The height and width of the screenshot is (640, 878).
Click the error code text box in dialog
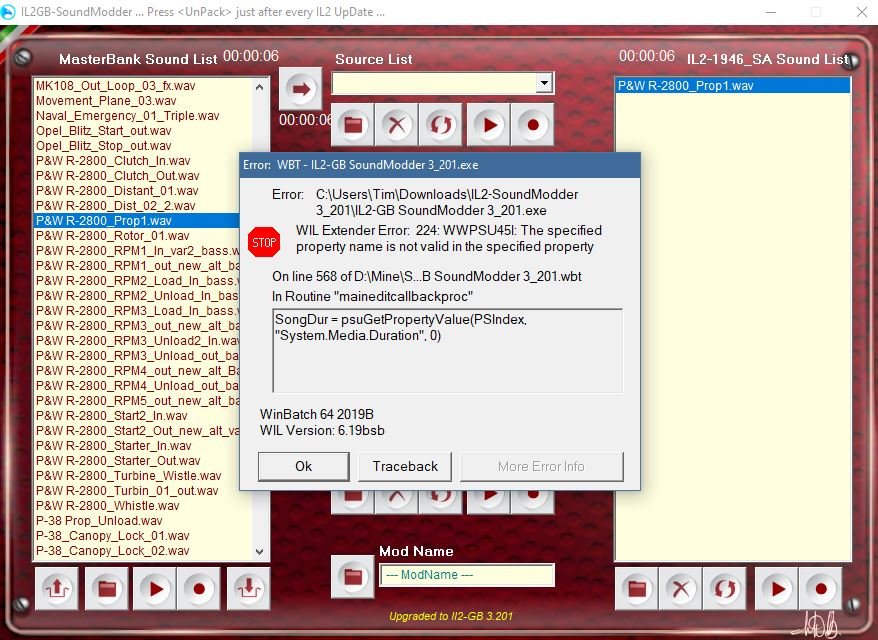coord(447,351)
